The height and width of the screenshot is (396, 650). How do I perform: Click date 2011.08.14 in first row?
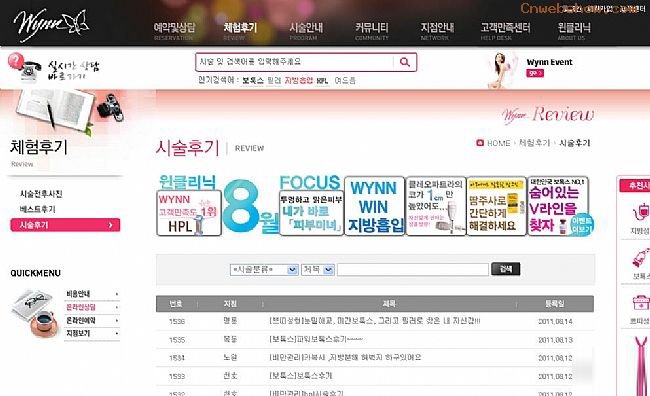(x=555, y=321)
